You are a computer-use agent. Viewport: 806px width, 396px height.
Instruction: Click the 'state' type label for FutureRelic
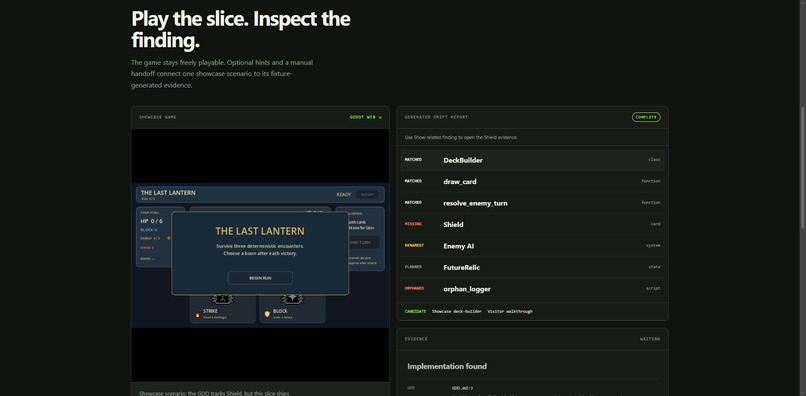pos(654,267)
